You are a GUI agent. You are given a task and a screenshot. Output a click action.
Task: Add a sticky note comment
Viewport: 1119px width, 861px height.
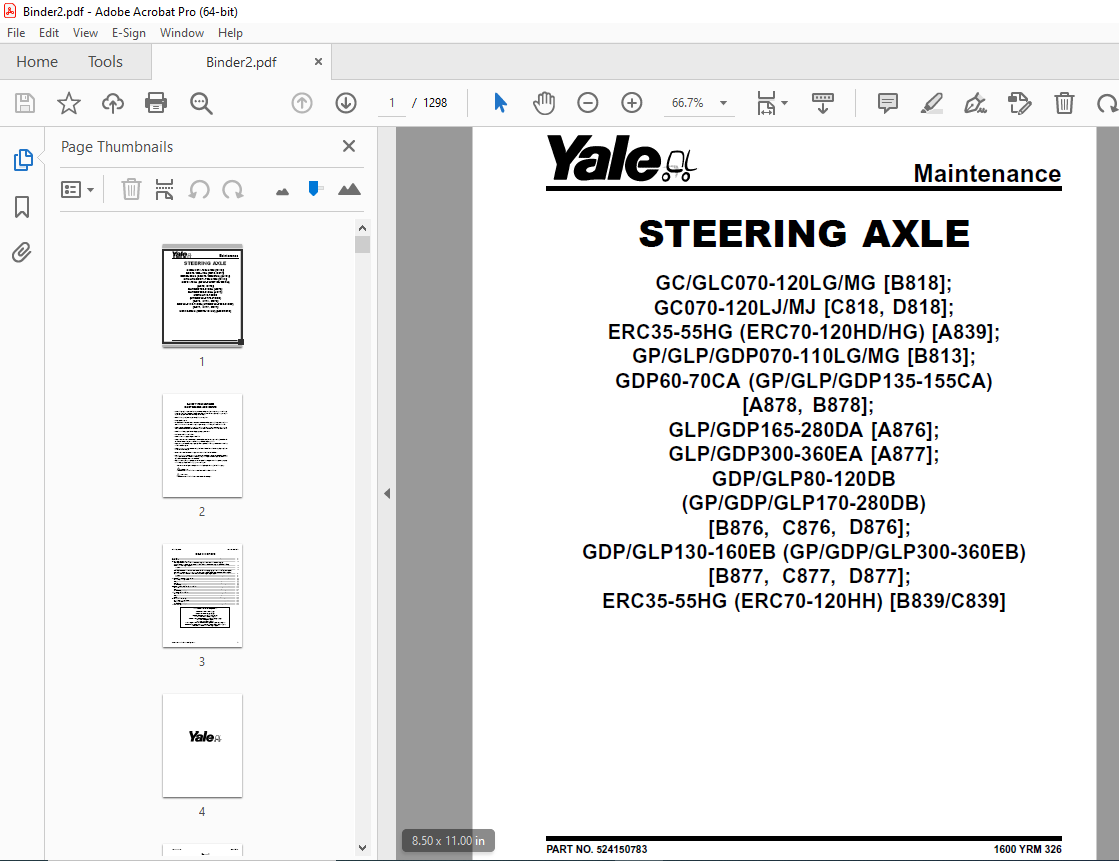coord(888,104)
